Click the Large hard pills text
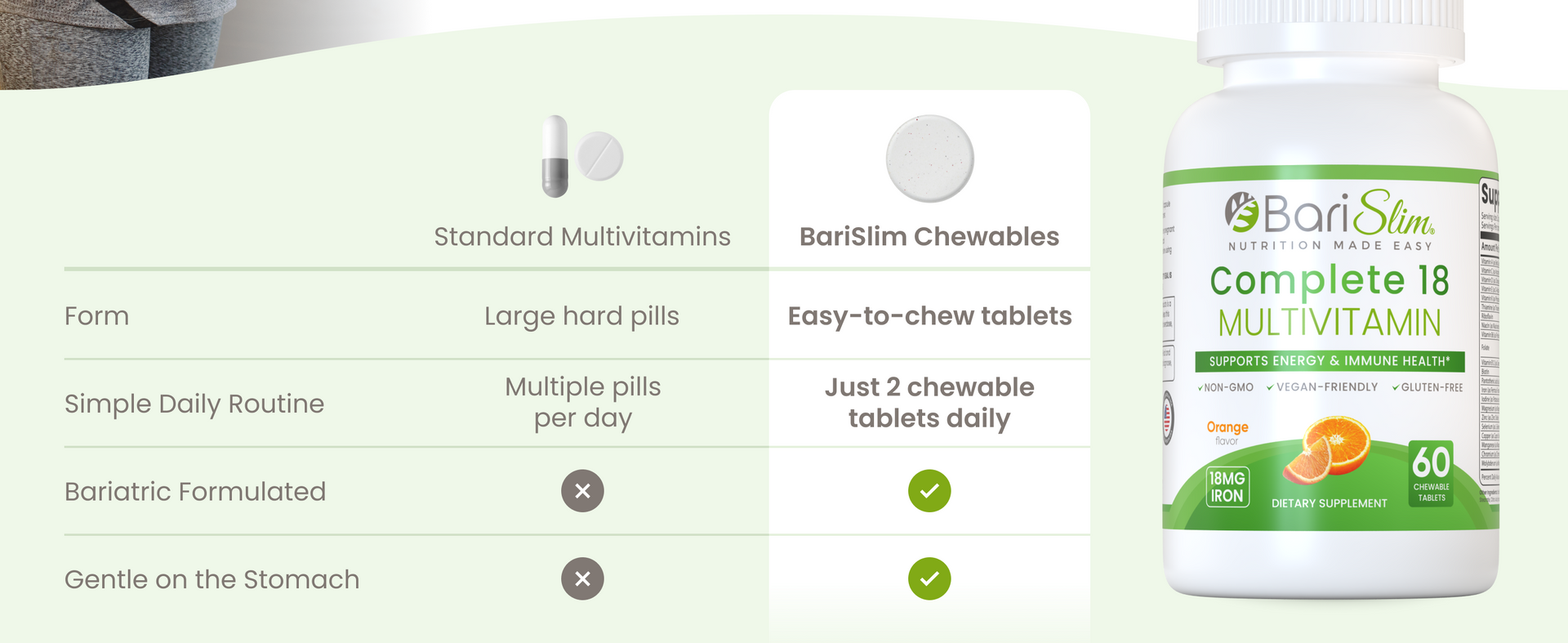The height and width of the screenshot is (643, 1568). point(581,316)
